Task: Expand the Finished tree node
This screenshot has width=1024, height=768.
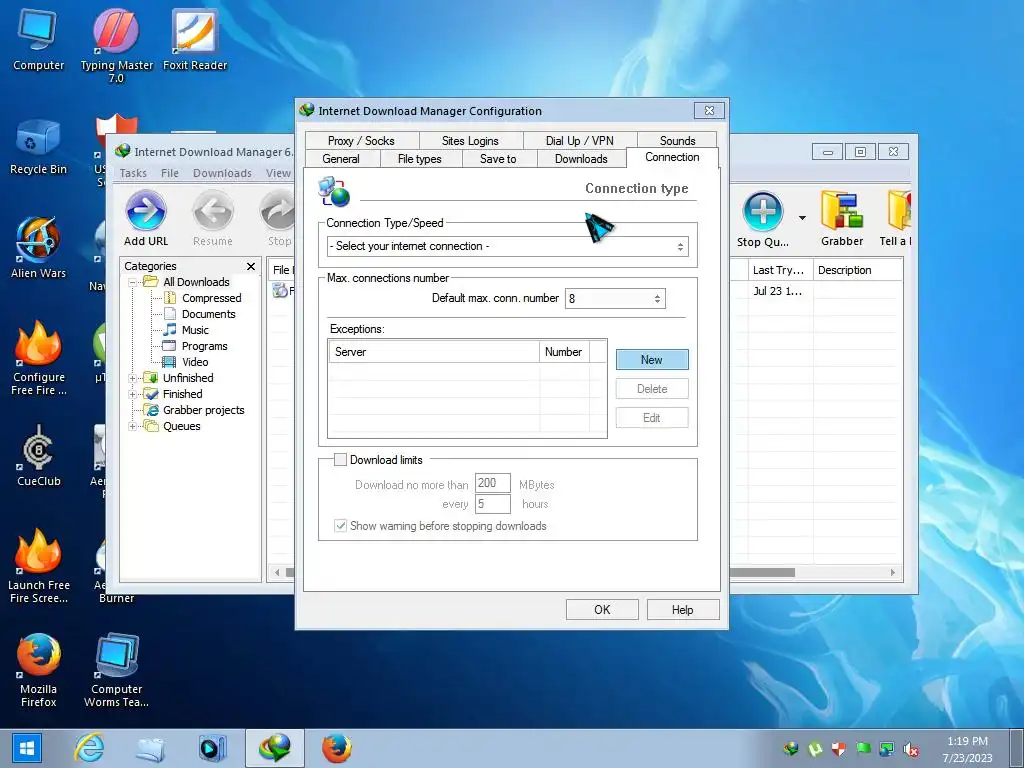Action: click(x=133, y=394)
